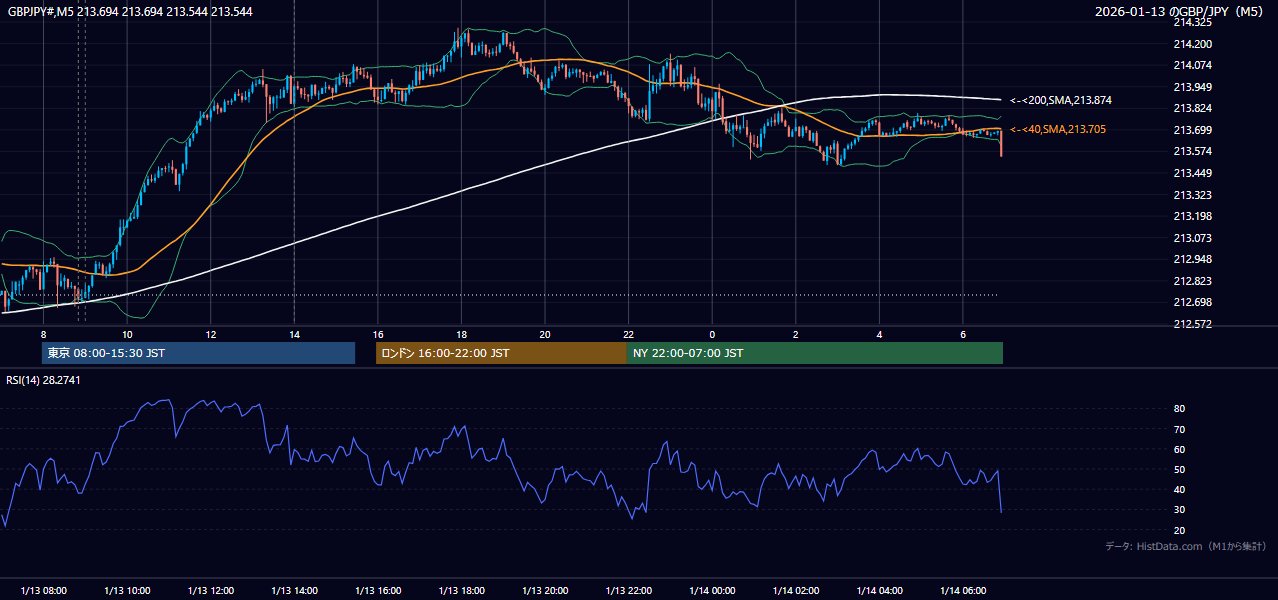Image resolution: width=1278 pixels, height=600 pixels.
Task: Click price axis label 212.948
Action: 1192,259
